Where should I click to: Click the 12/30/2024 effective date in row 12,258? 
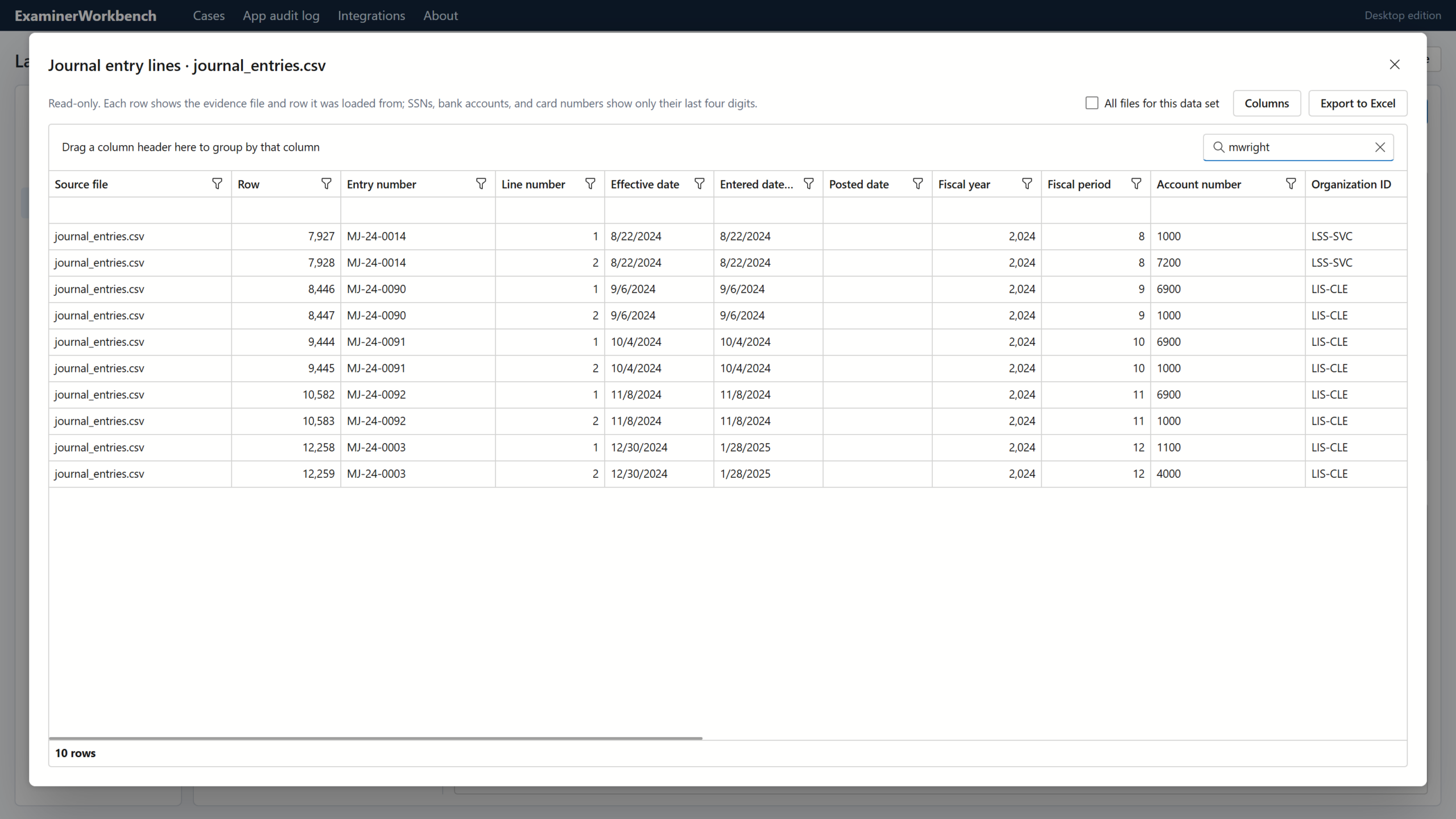tap(659, 448)
